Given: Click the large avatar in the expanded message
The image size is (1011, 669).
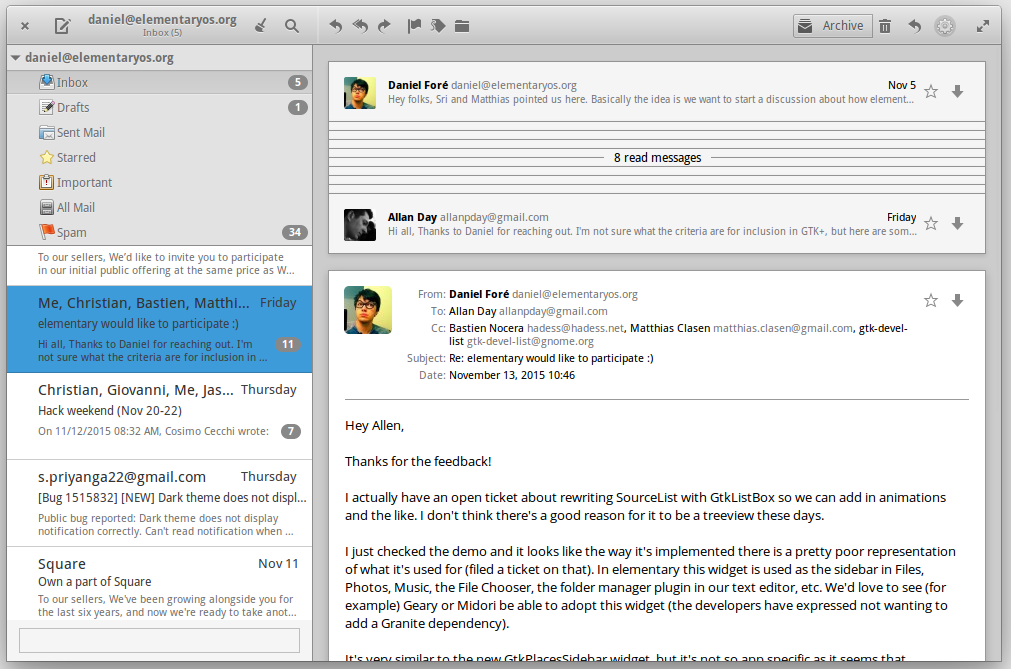Looking at the screenshot, I should 368,310.
